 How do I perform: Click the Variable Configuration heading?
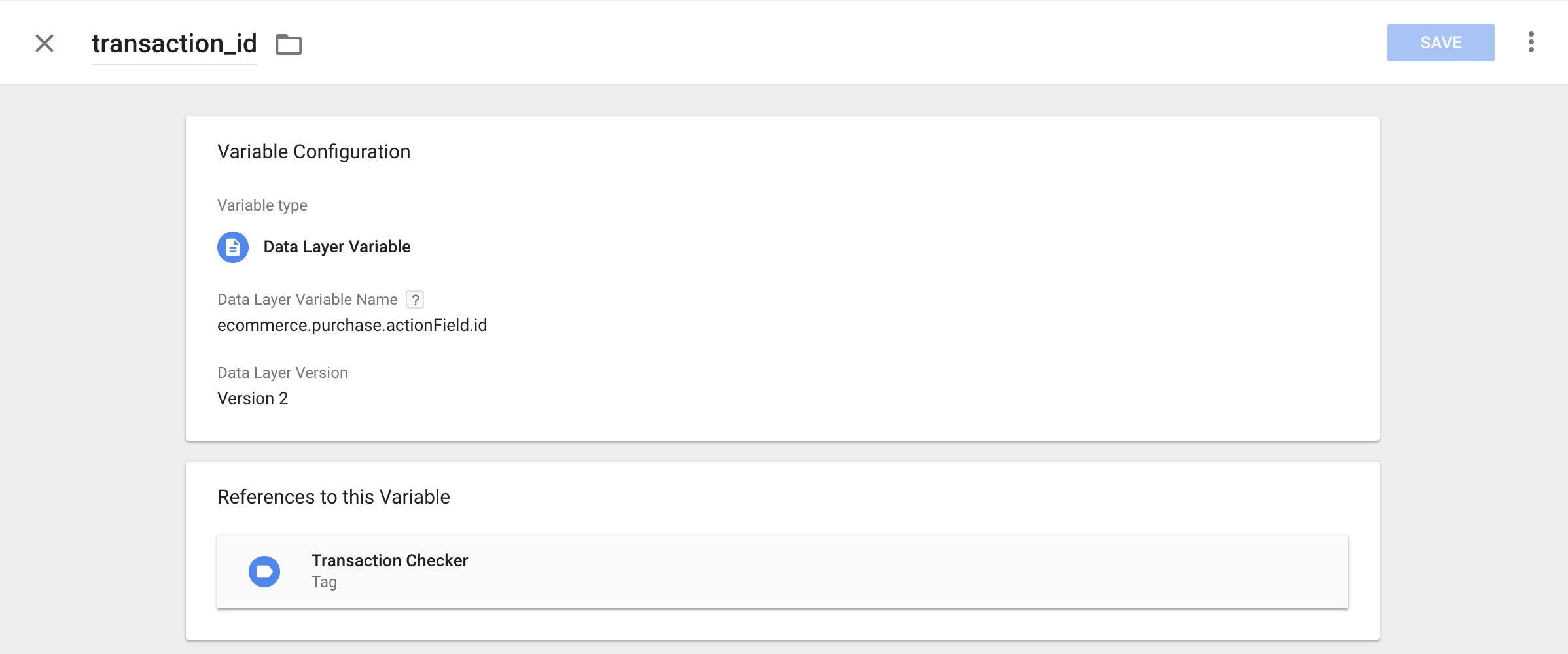point(313,152)
